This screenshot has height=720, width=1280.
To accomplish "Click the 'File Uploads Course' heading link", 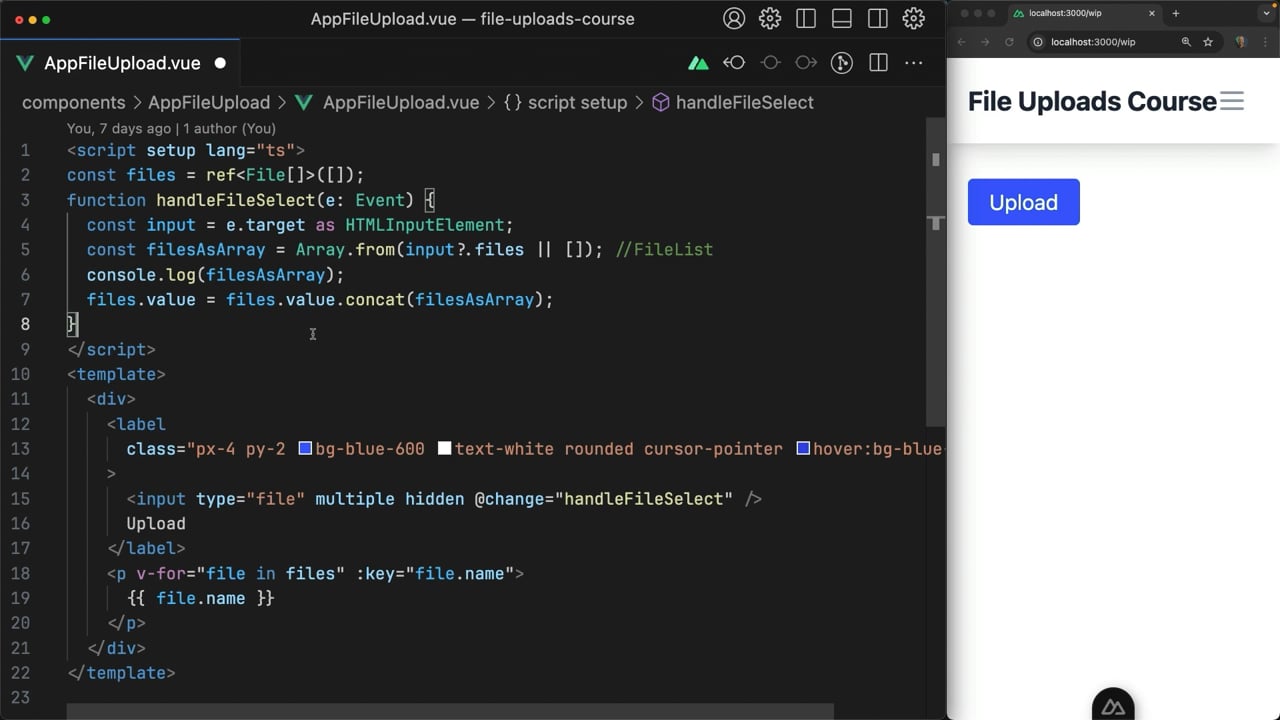I will 1092,101.
